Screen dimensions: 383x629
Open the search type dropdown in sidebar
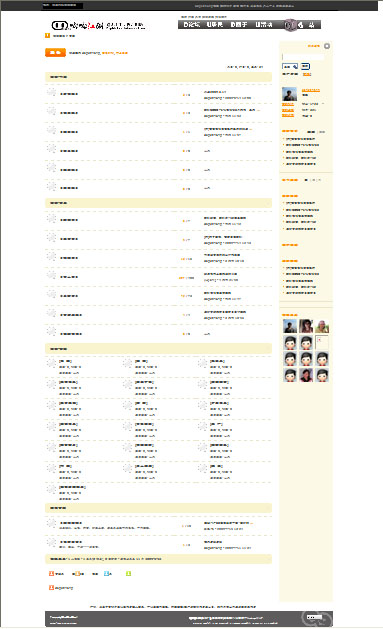290,67
